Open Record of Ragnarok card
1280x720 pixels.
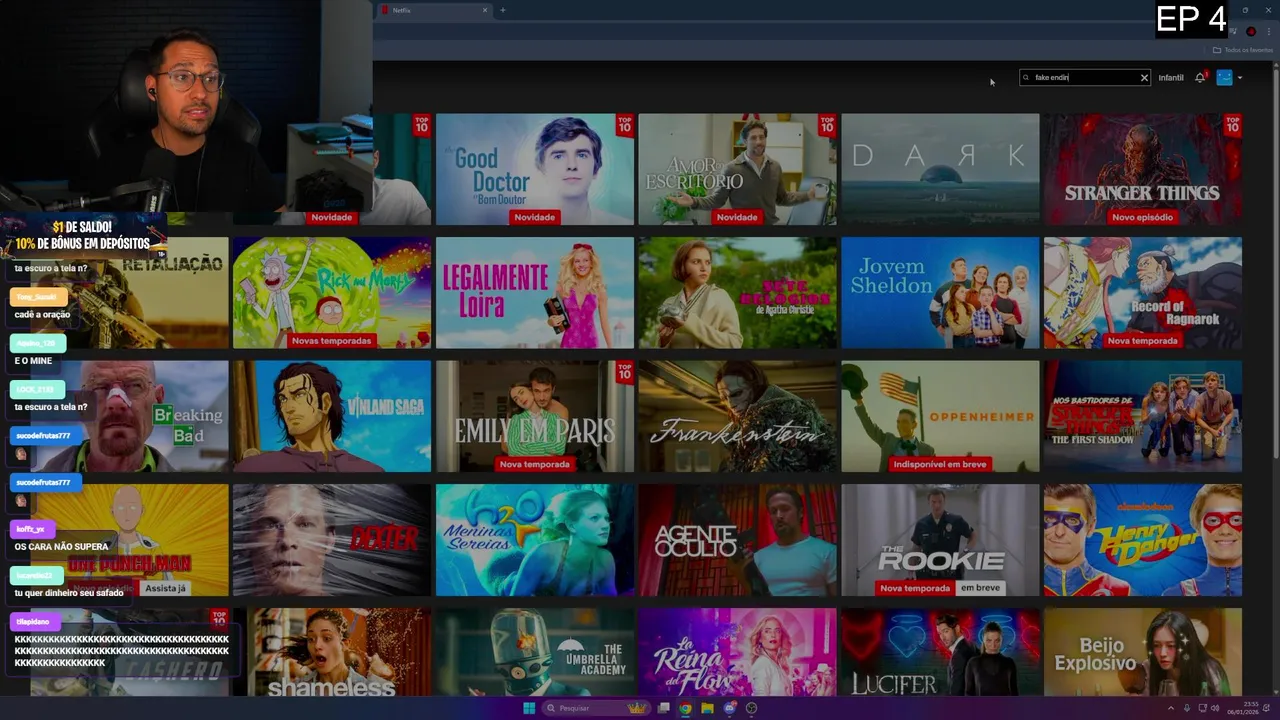[x=1143, y=293]
